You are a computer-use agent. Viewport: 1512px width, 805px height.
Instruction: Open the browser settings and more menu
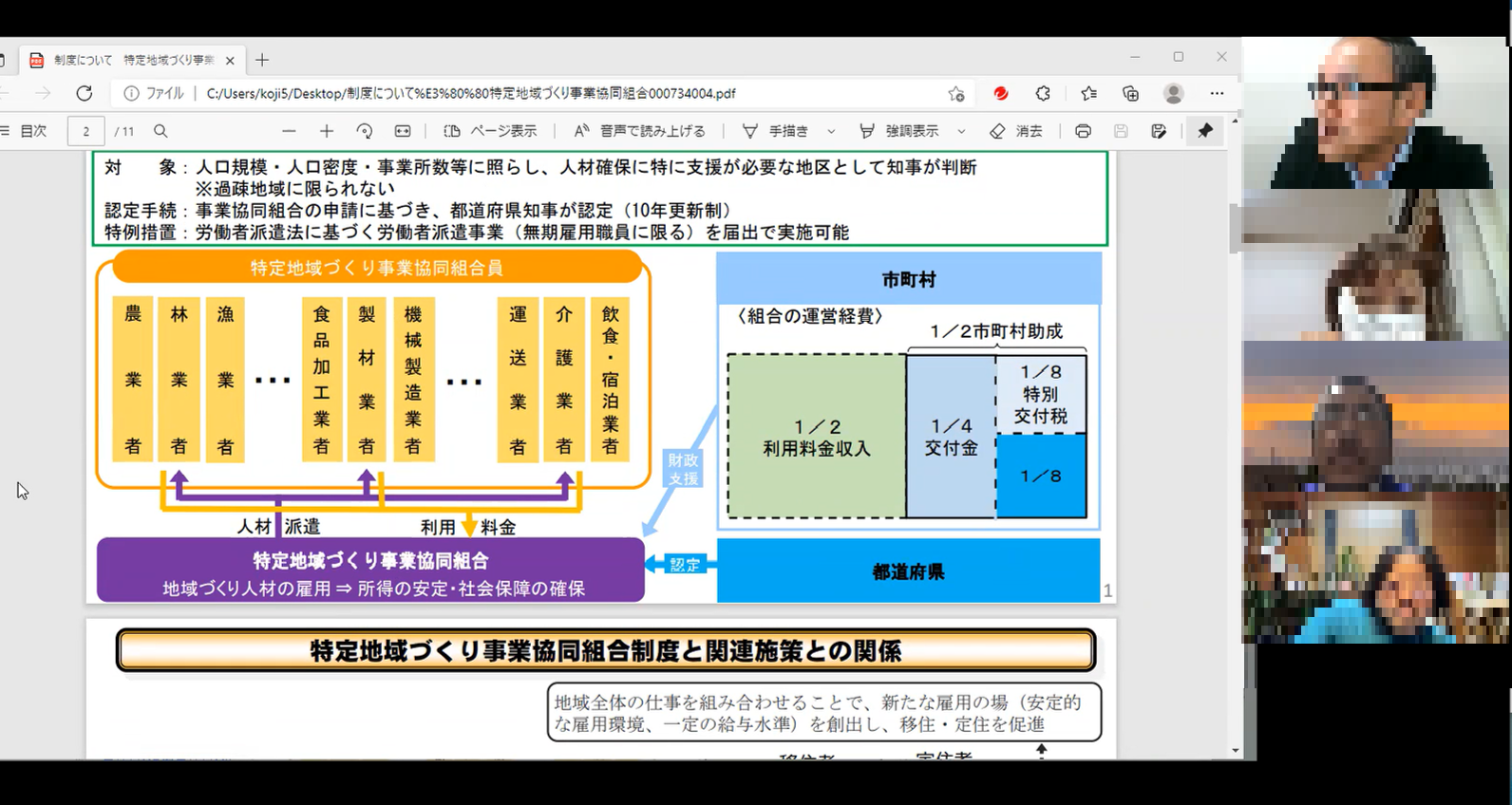pyautogui.click(x=1217, y=93)
